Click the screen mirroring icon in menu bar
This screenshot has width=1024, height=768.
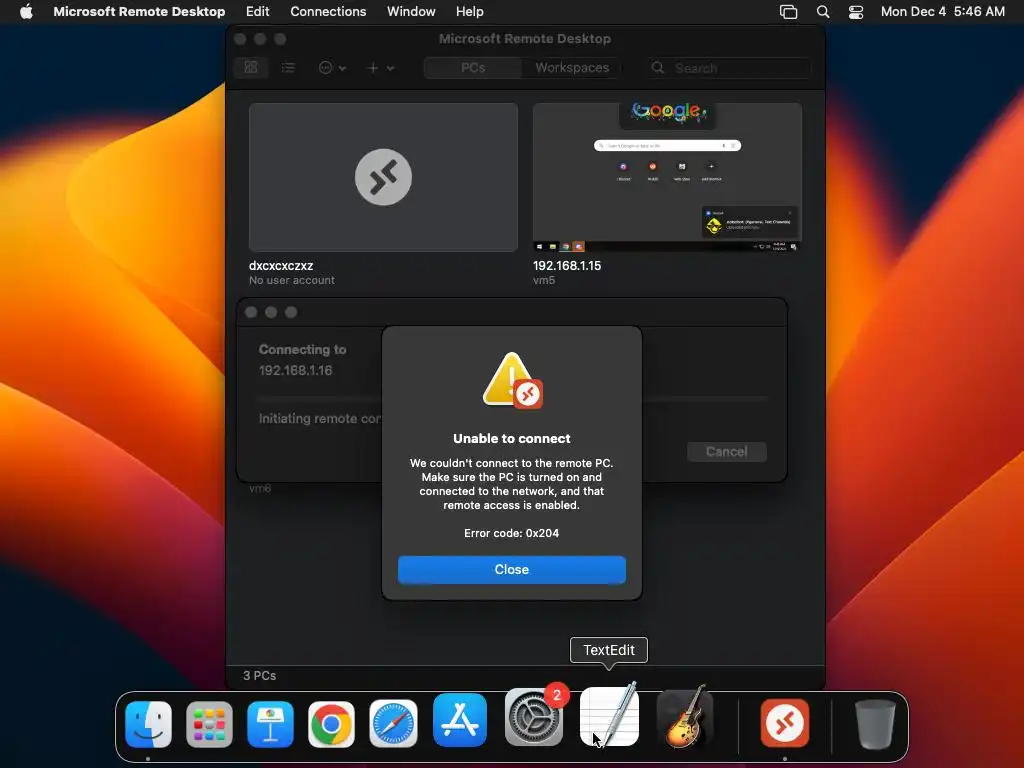[x=788, y=12]
